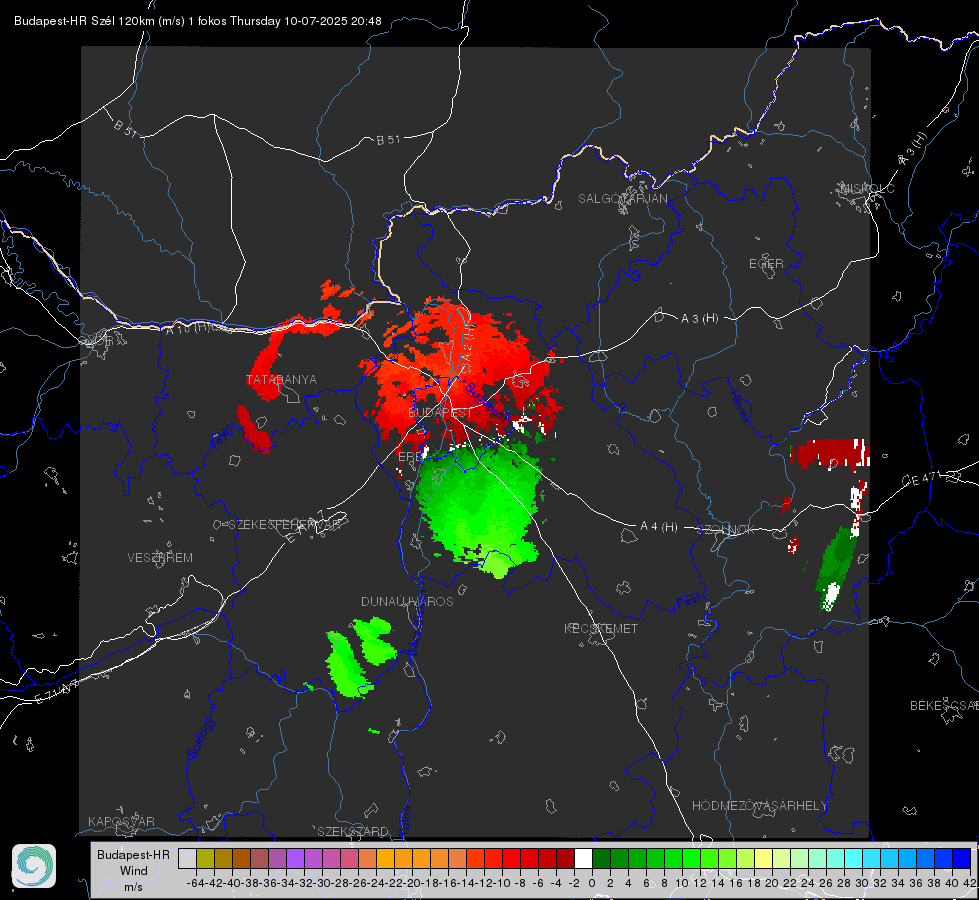
Task: Click the VESZPRÉM city label
Action: [x=160, y=557]
